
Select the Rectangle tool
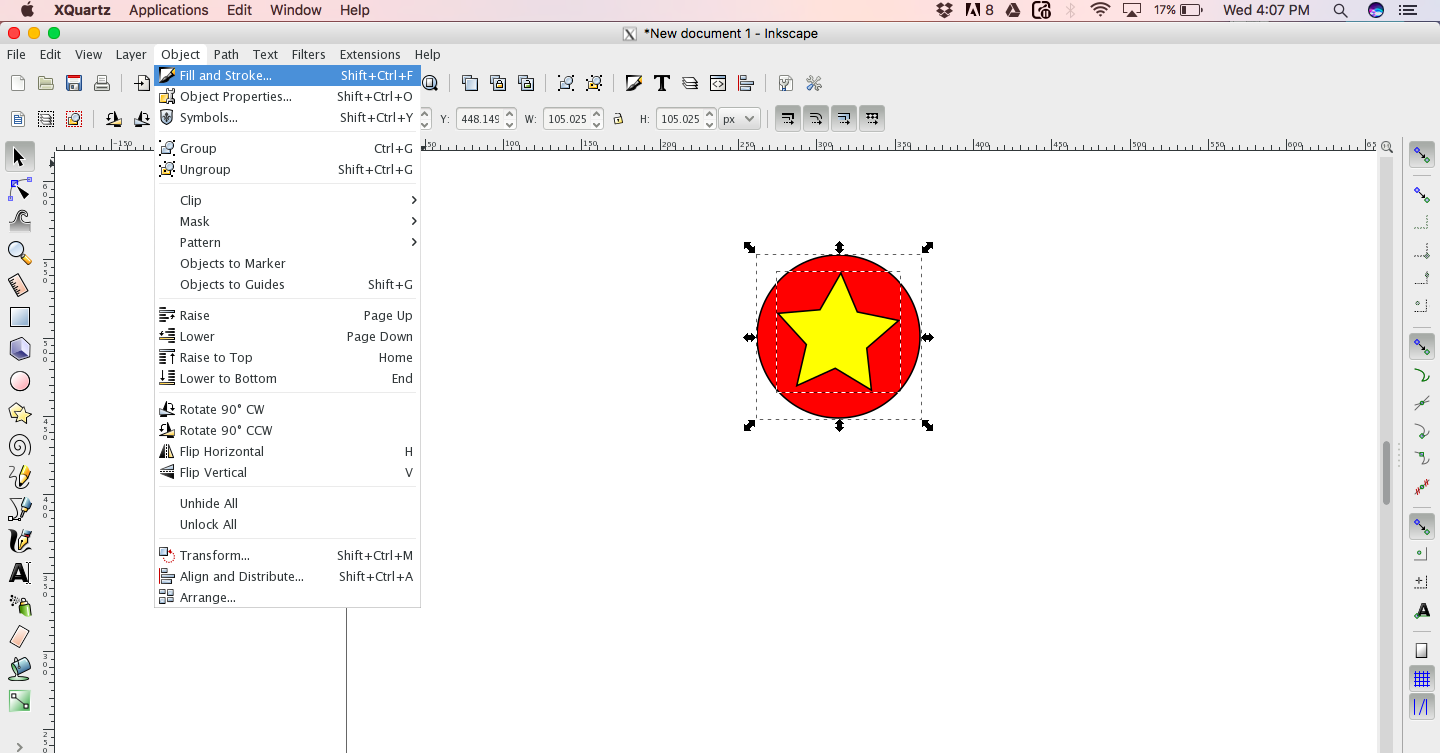[x=19, y=317]
